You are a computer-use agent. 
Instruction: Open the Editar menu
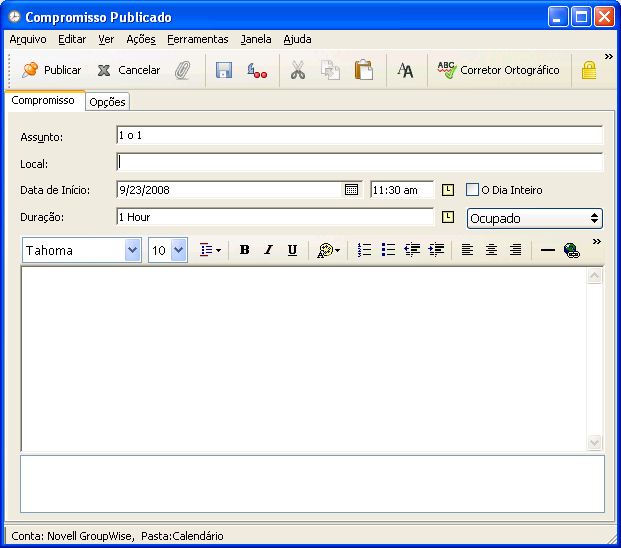72,39
